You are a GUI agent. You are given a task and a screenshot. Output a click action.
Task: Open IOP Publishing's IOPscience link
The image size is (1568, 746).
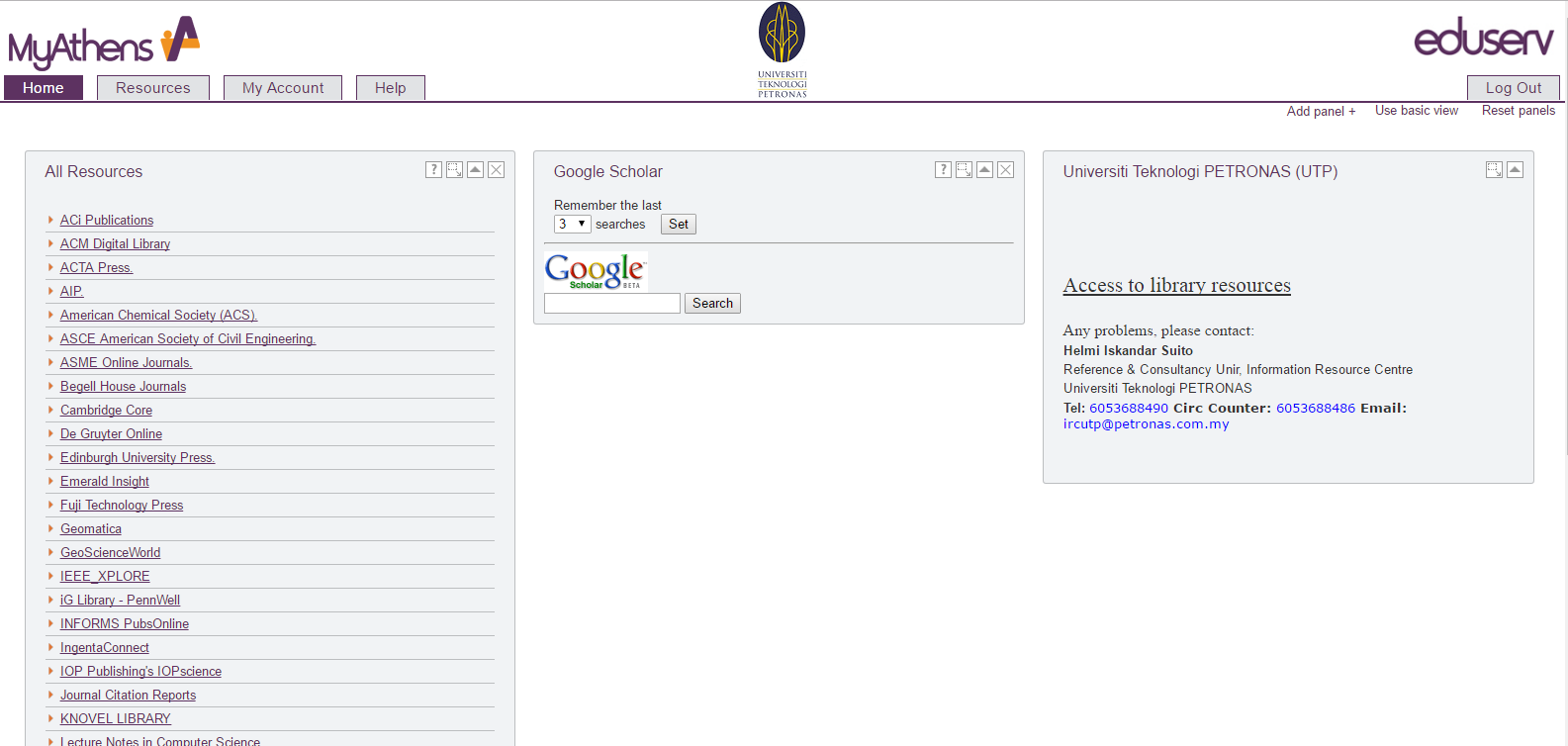(x=140, y=671)
